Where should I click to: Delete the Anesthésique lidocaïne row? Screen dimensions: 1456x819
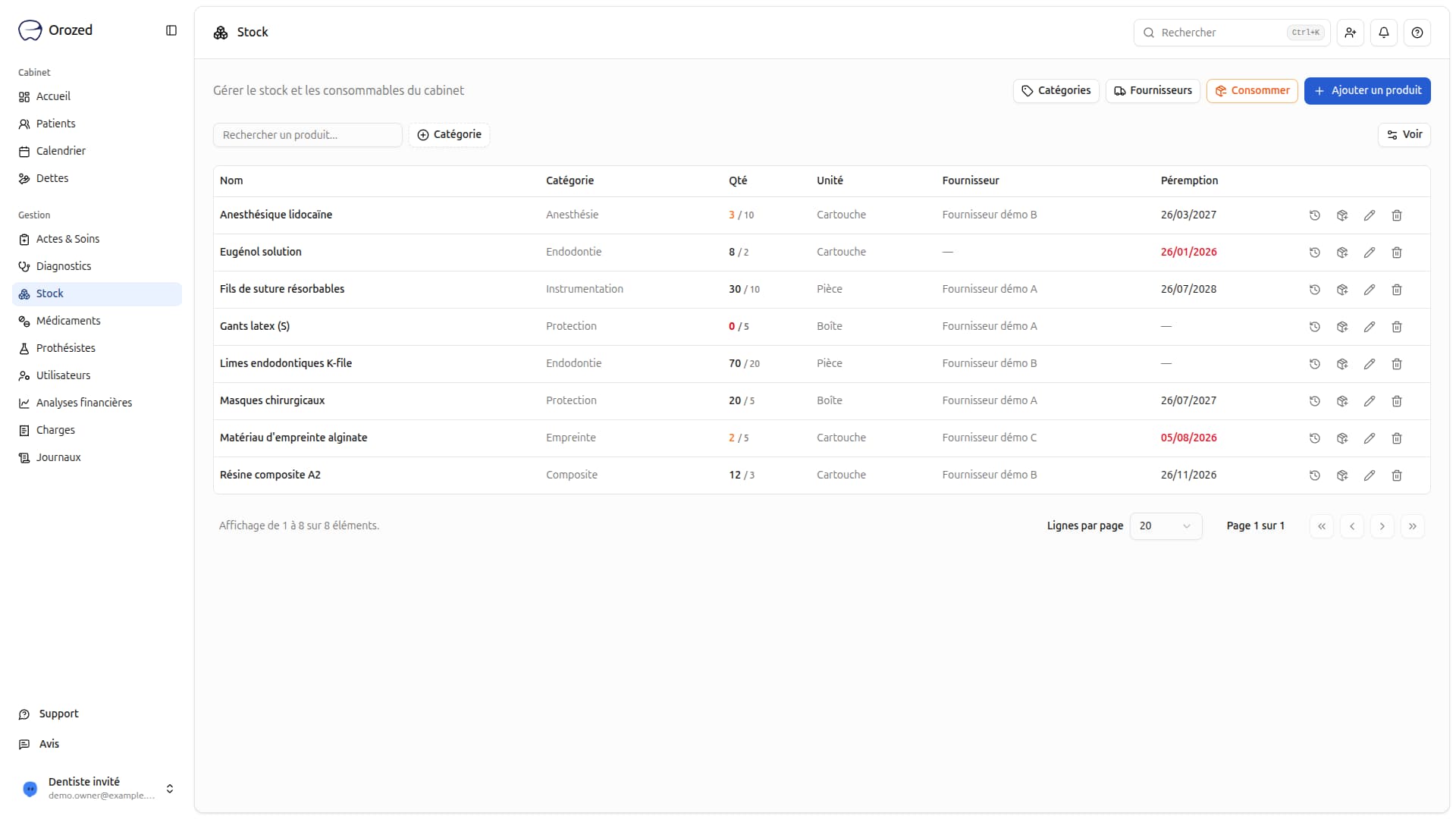[x=1397, y=215]
